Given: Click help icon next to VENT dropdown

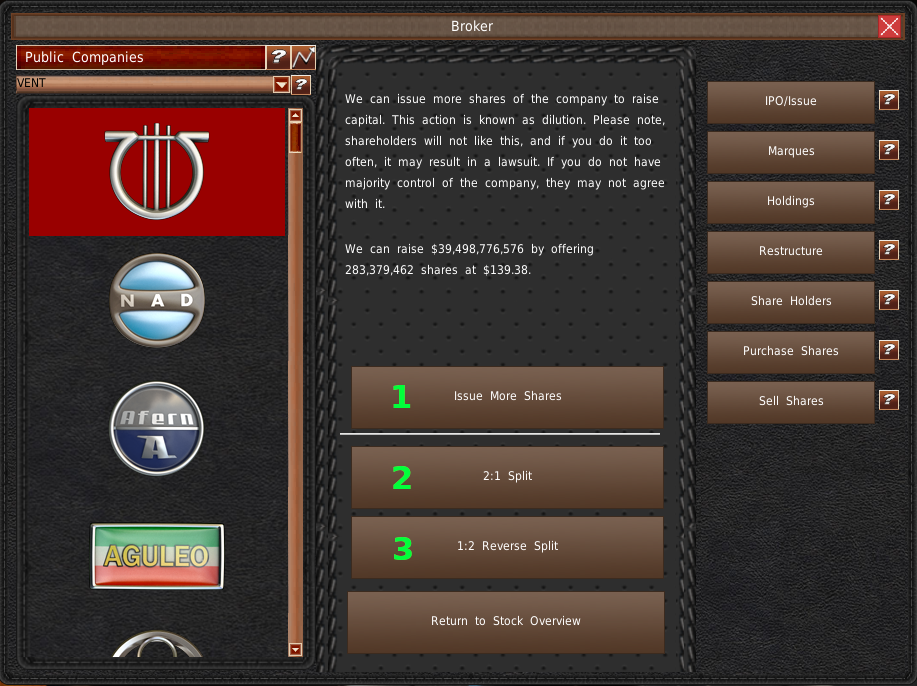Looking at the screenshot, I should 301,85.
